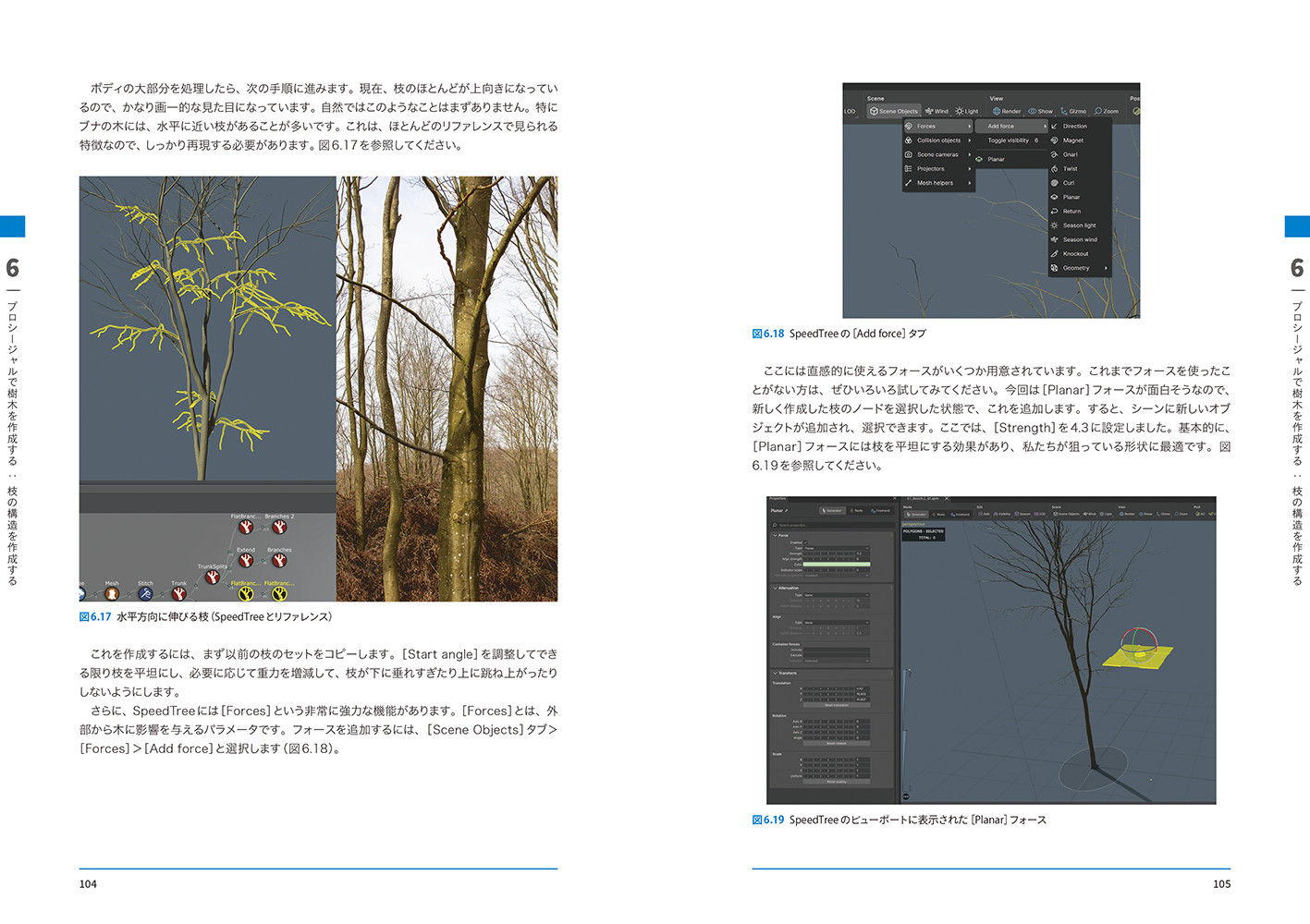This screenshot has height=924, width=1310.
Task: Click the Reset scaling button
Action: coord(837,782)
